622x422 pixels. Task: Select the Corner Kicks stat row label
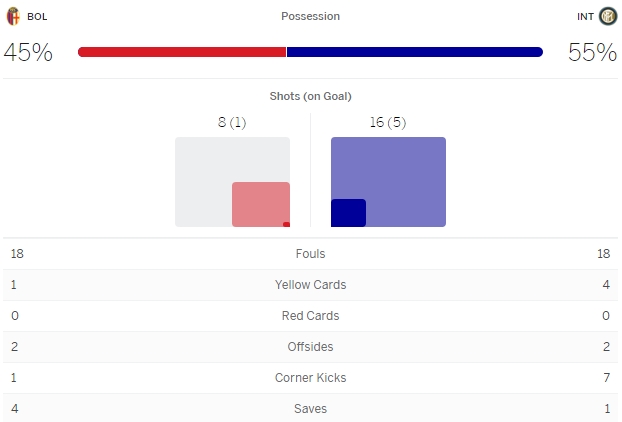click(311, 378)
